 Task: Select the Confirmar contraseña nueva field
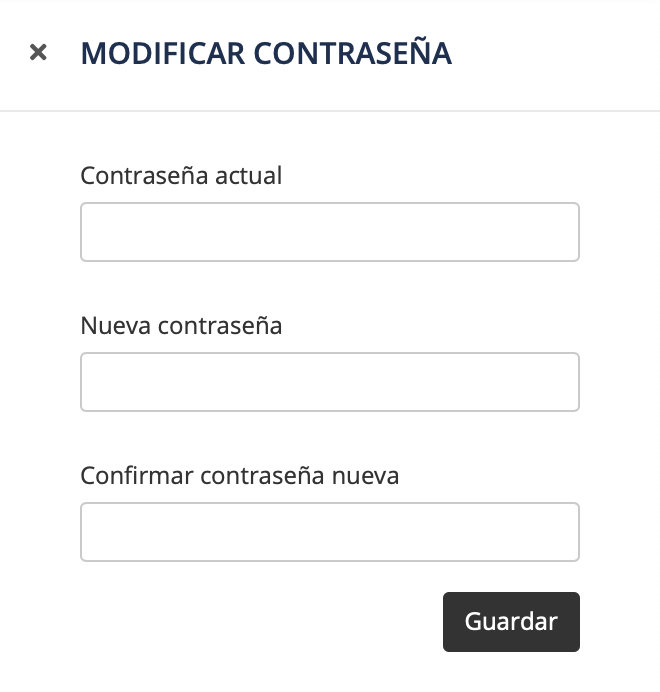point(330,532)
